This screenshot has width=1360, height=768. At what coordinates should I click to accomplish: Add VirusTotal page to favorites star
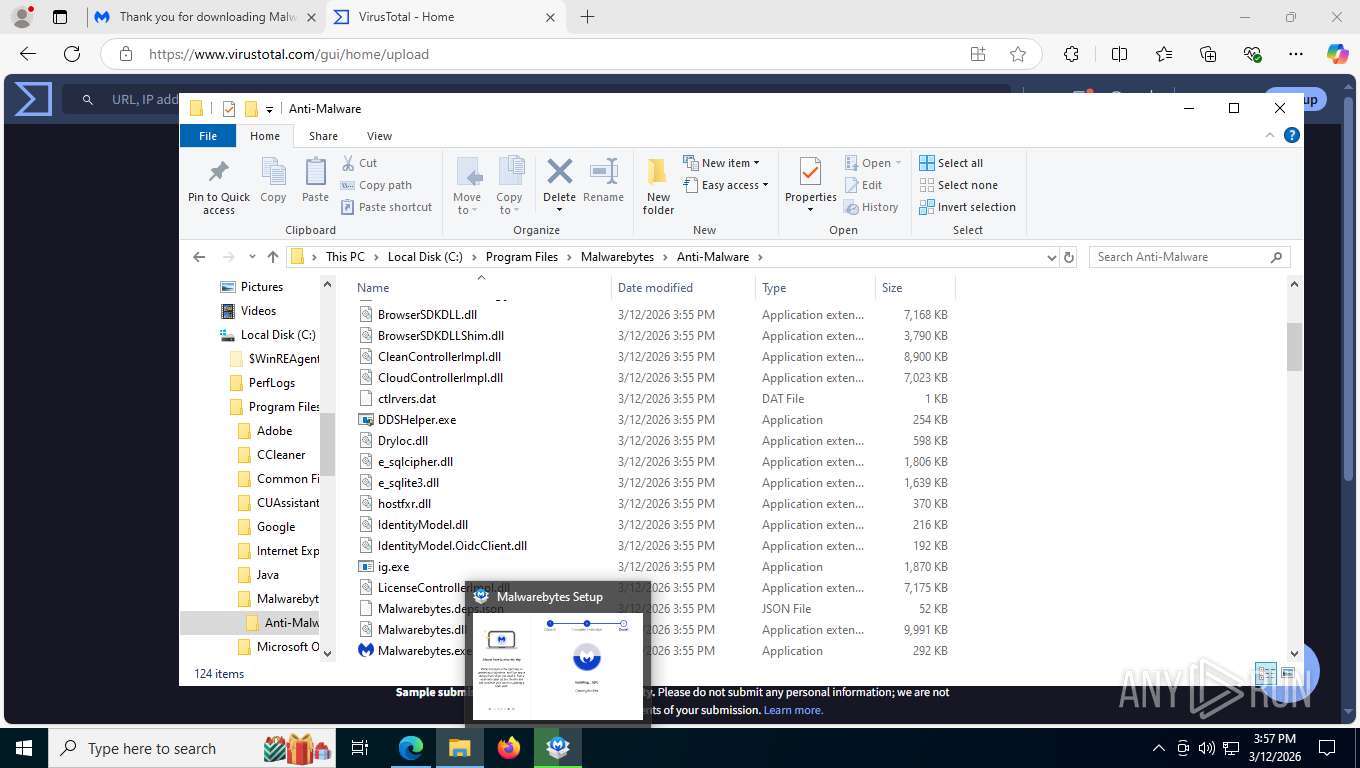coord(1018,54)
